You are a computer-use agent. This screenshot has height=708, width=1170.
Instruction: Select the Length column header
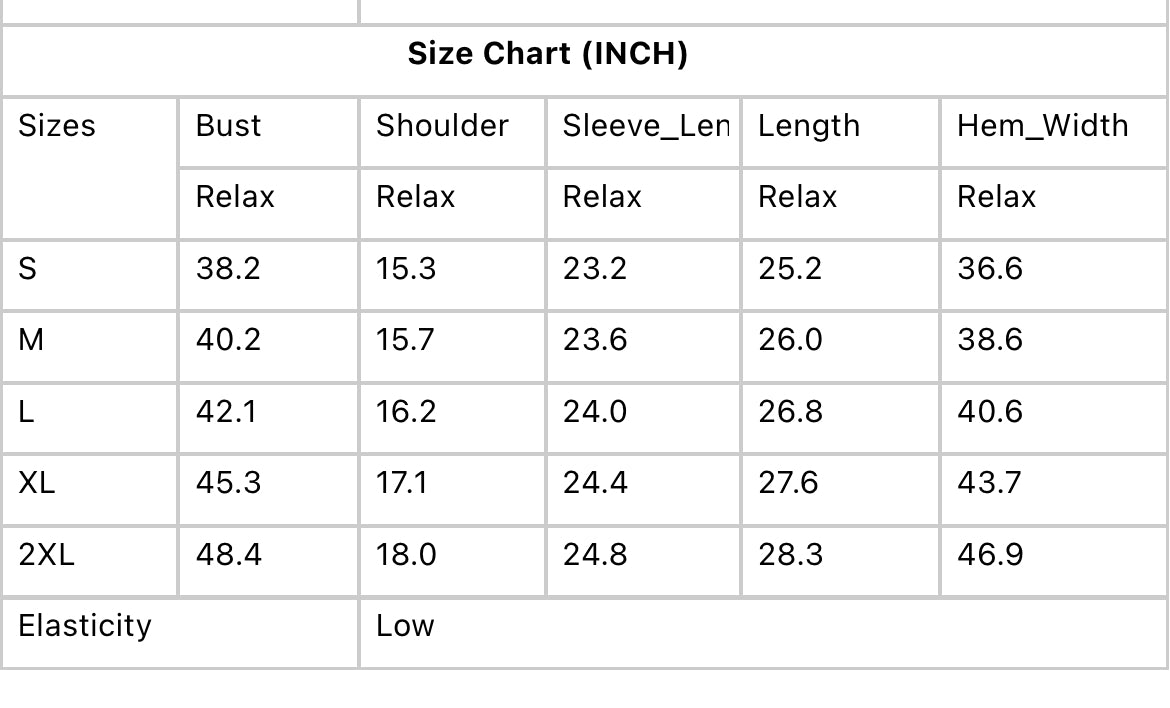coord(808,126)
